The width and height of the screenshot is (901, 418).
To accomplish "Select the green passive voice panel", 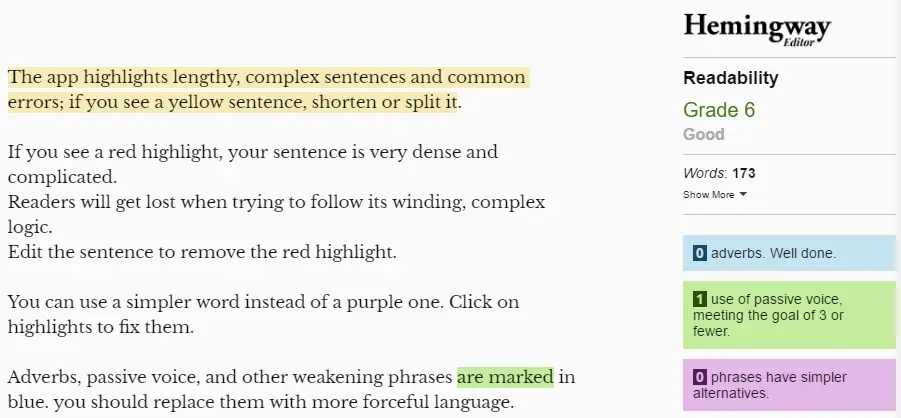I will 789,315.
